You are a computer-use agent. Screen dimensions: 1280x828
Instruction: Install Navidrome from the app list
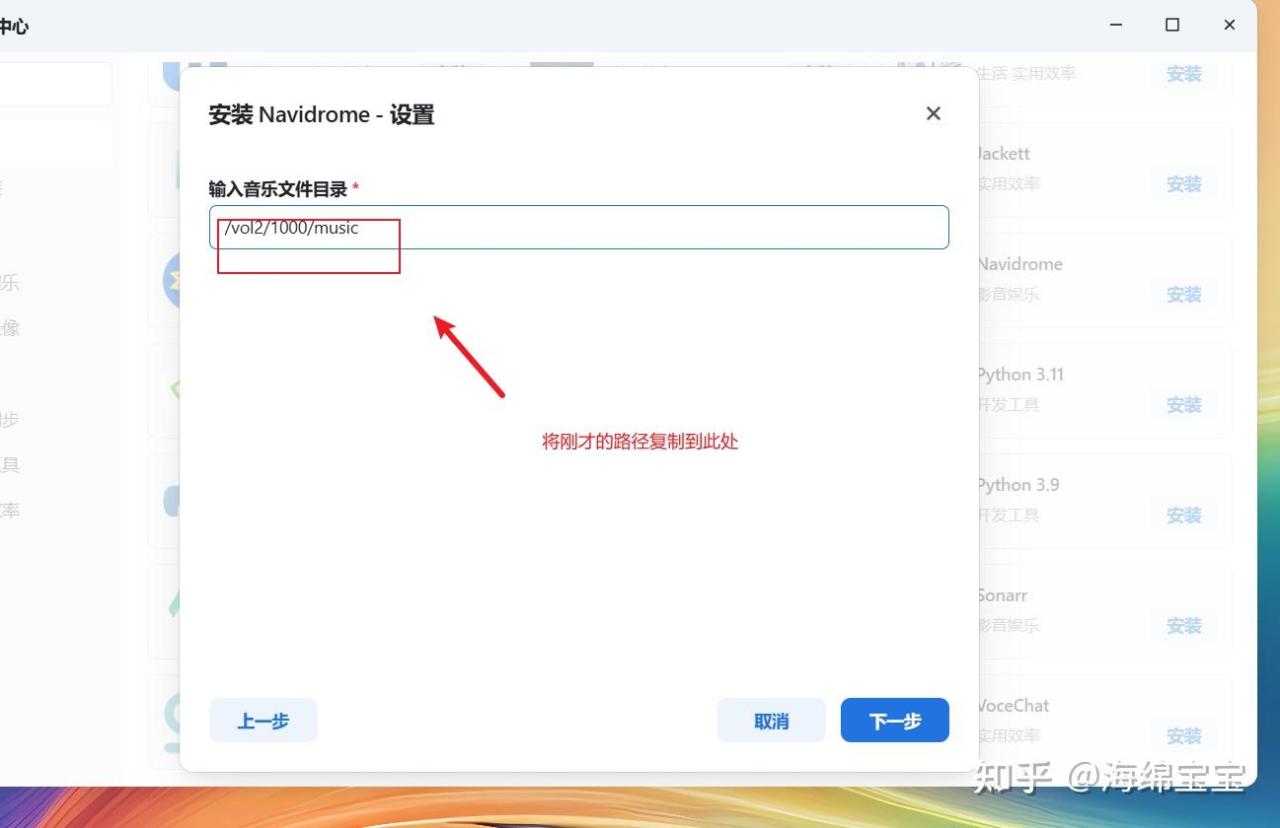tap(1184, 294)
